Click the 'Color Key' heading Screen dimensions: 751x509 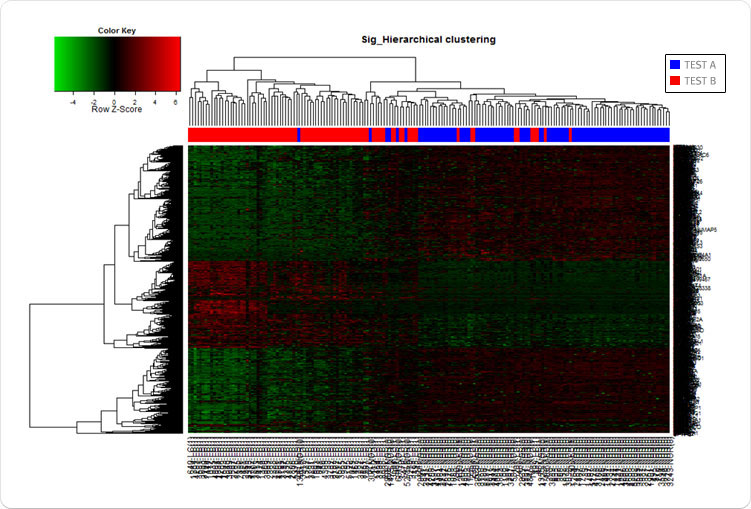(117, 30)
